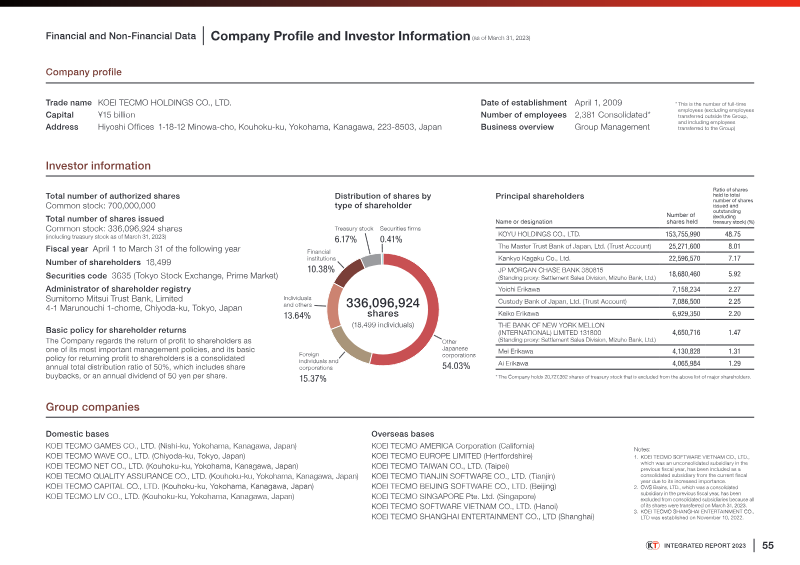Click the '336,096,924 shares' donut center label
Image resolution: width=800 pixels, height=565 pixels.
383,307
